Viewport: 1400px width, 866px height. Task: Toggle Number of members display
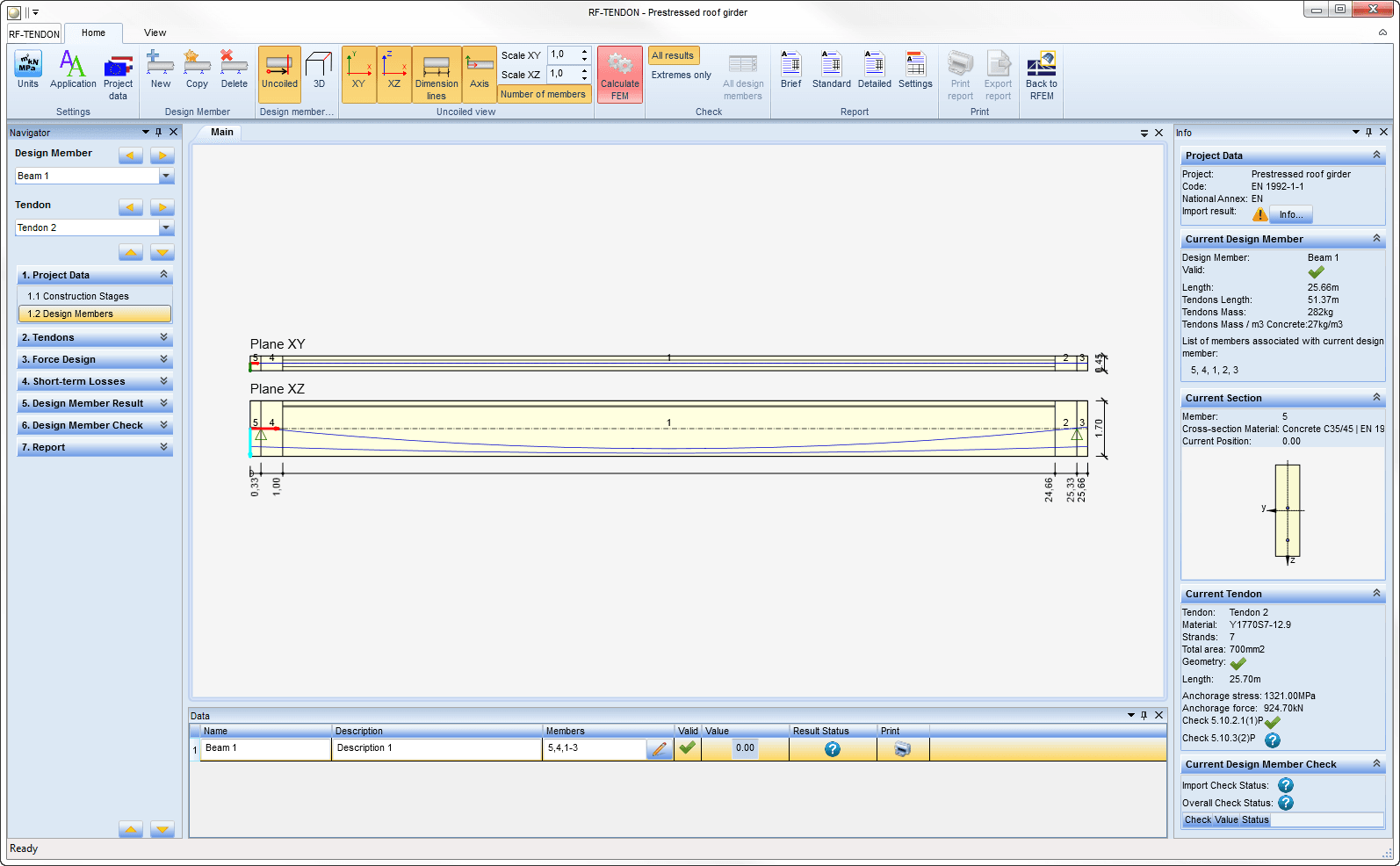(x=543, y=94)
